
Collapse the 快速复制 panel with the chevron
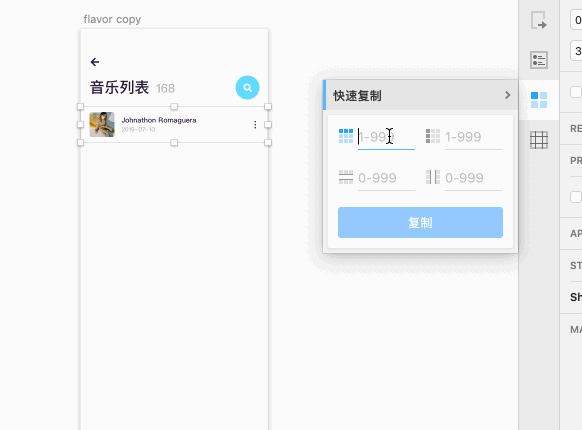507,95
